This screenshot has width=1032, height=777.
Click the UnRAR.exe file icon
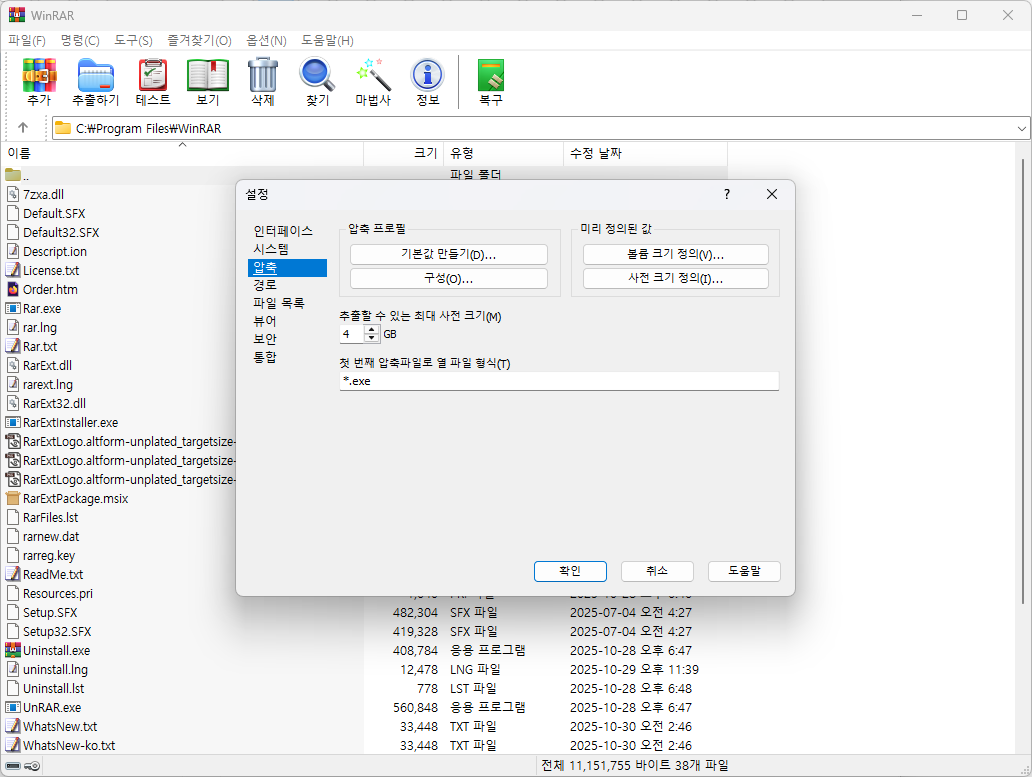coord(13,707)
